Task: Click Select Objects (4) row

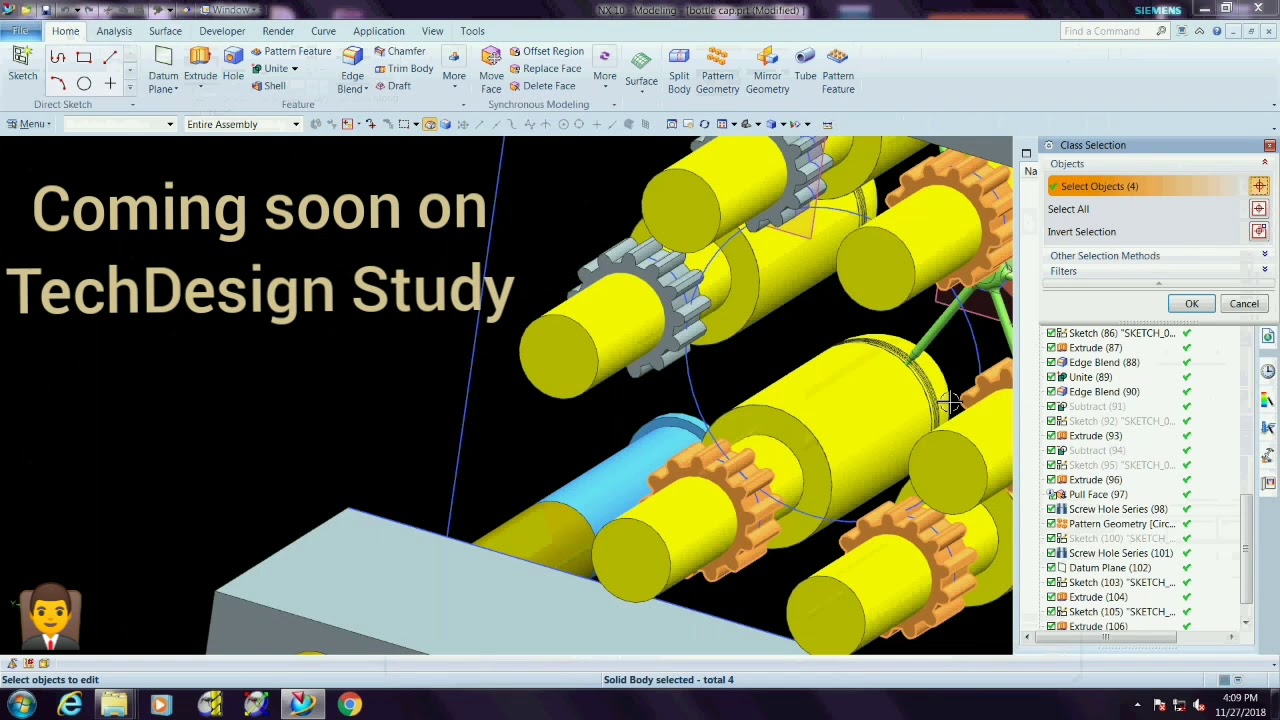Action: 1144,186
